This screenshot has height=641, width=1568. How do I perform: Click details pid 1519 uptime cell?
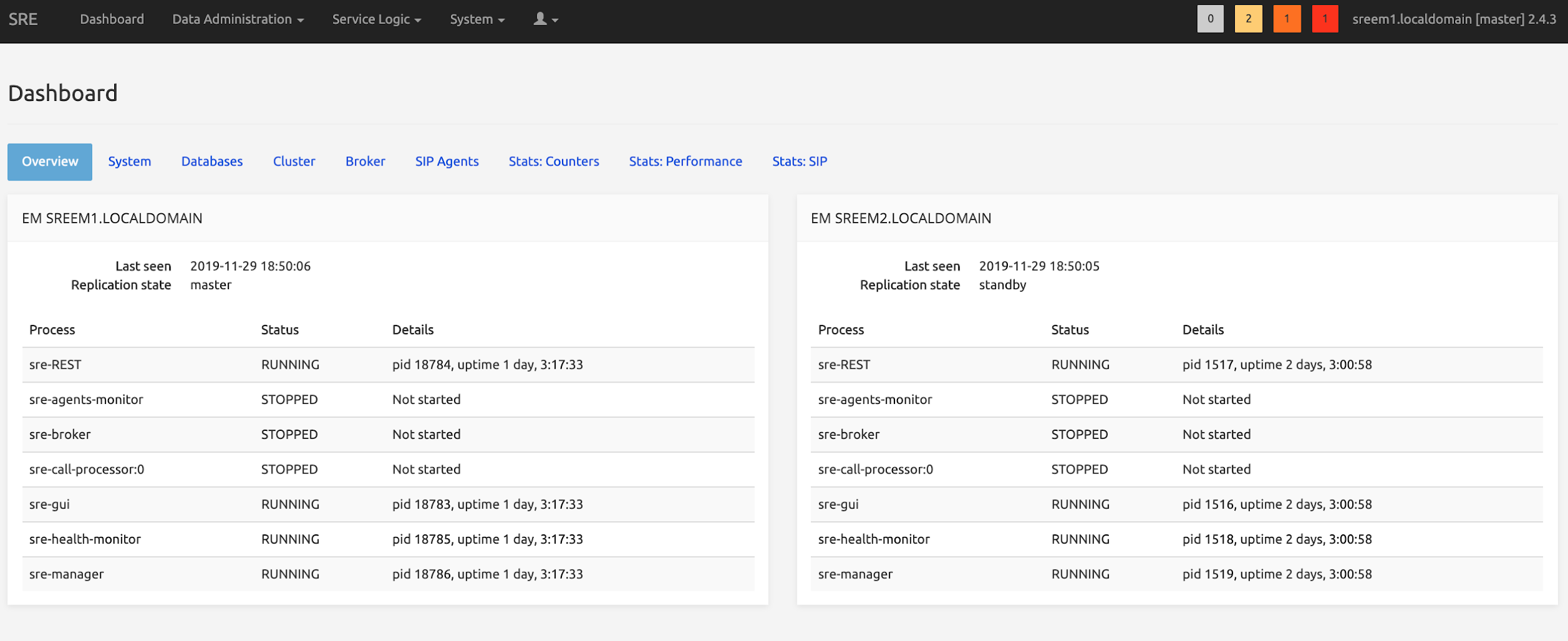tap(1277, 574)
